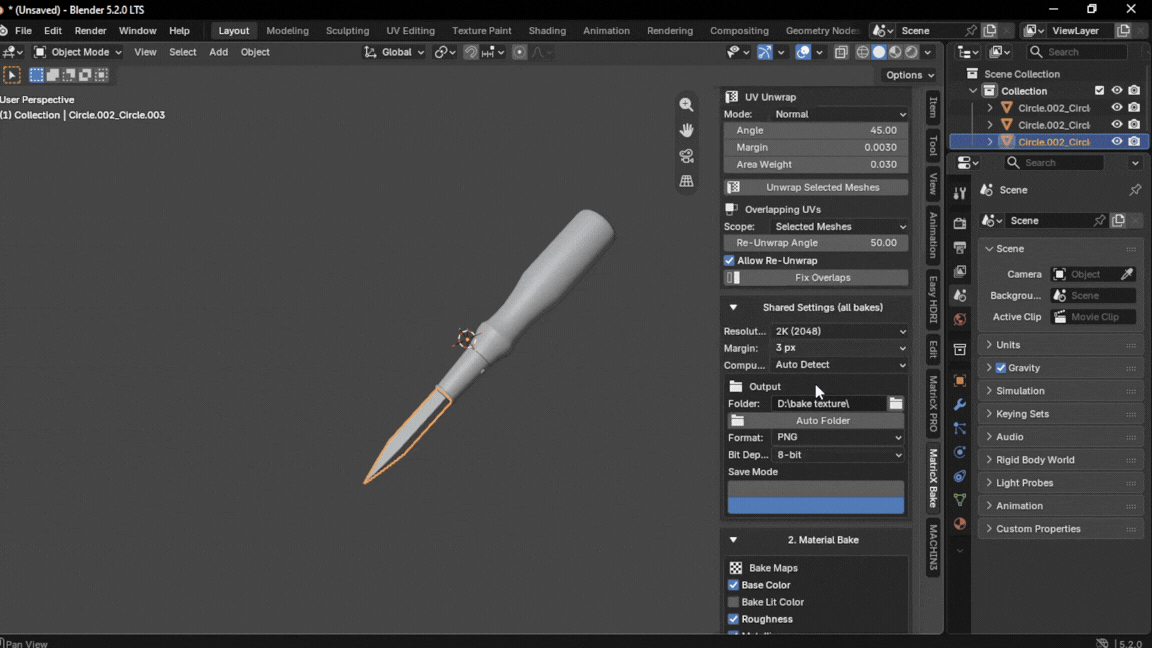Open UV Unwrap Mode Normal dropdown
Screen dimensions: 1152x648
pos(840,115)
